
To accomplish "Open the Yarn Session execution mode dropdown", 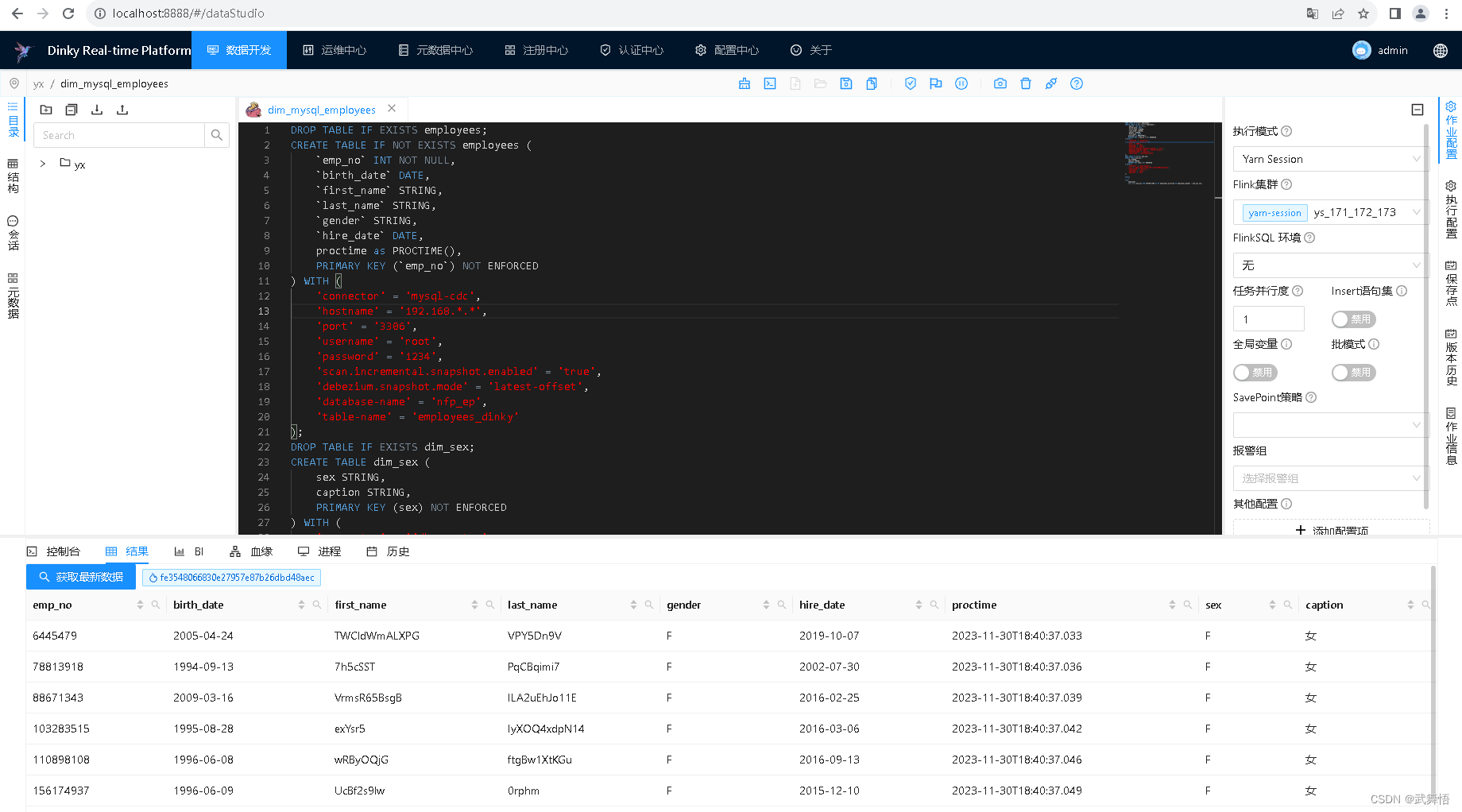I will click(1329, 158).
